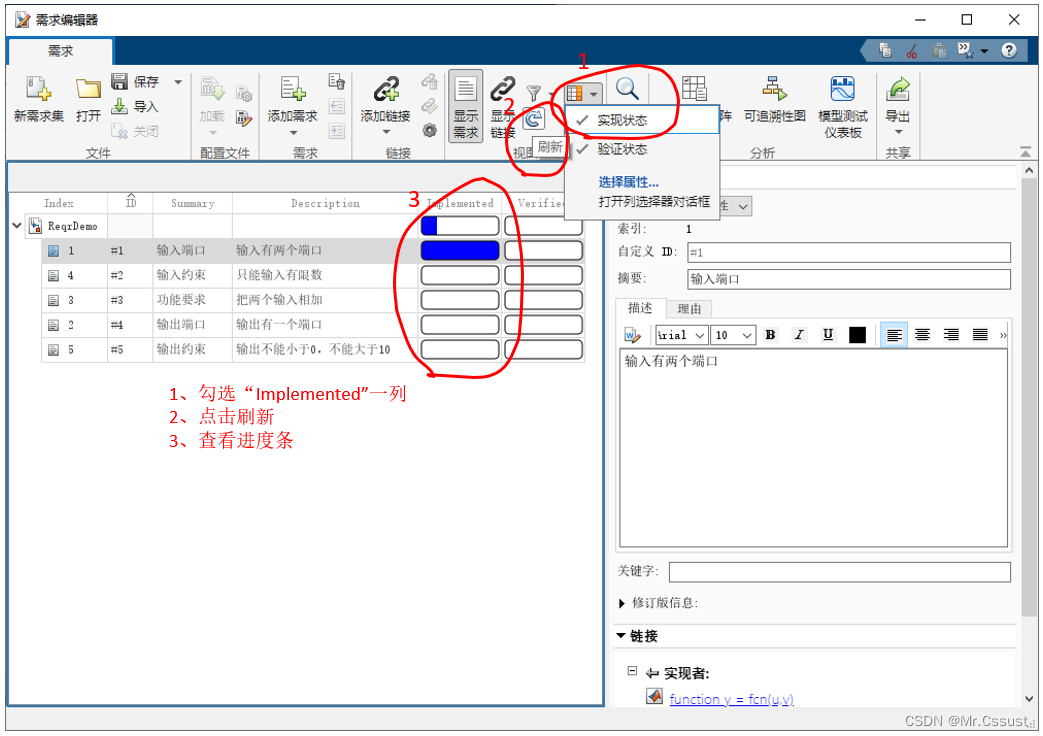Expand the 修订版信息 section

pos(624,603)
